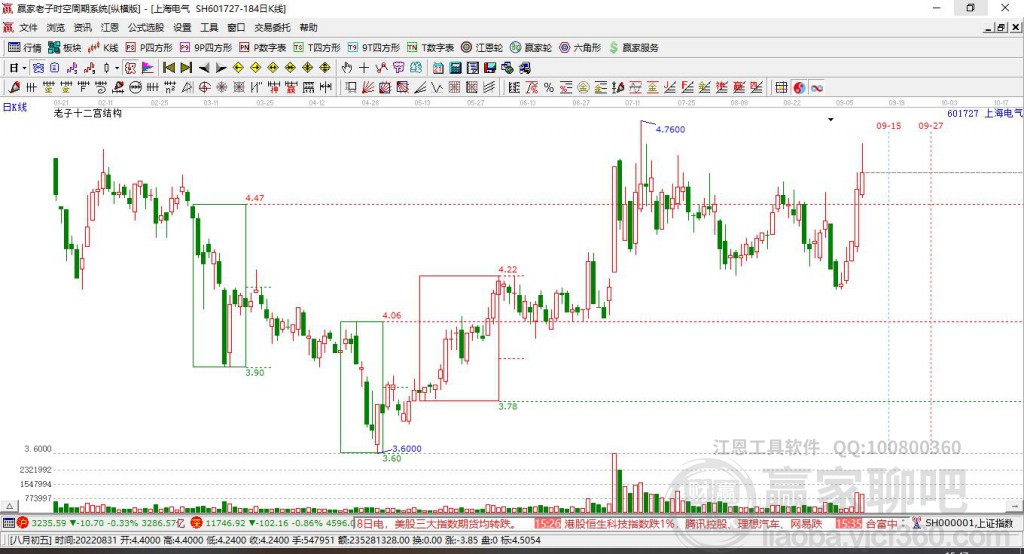Select the fan lines drawing tool
The image size is (1024, 554).
click(x=368, y=88)
